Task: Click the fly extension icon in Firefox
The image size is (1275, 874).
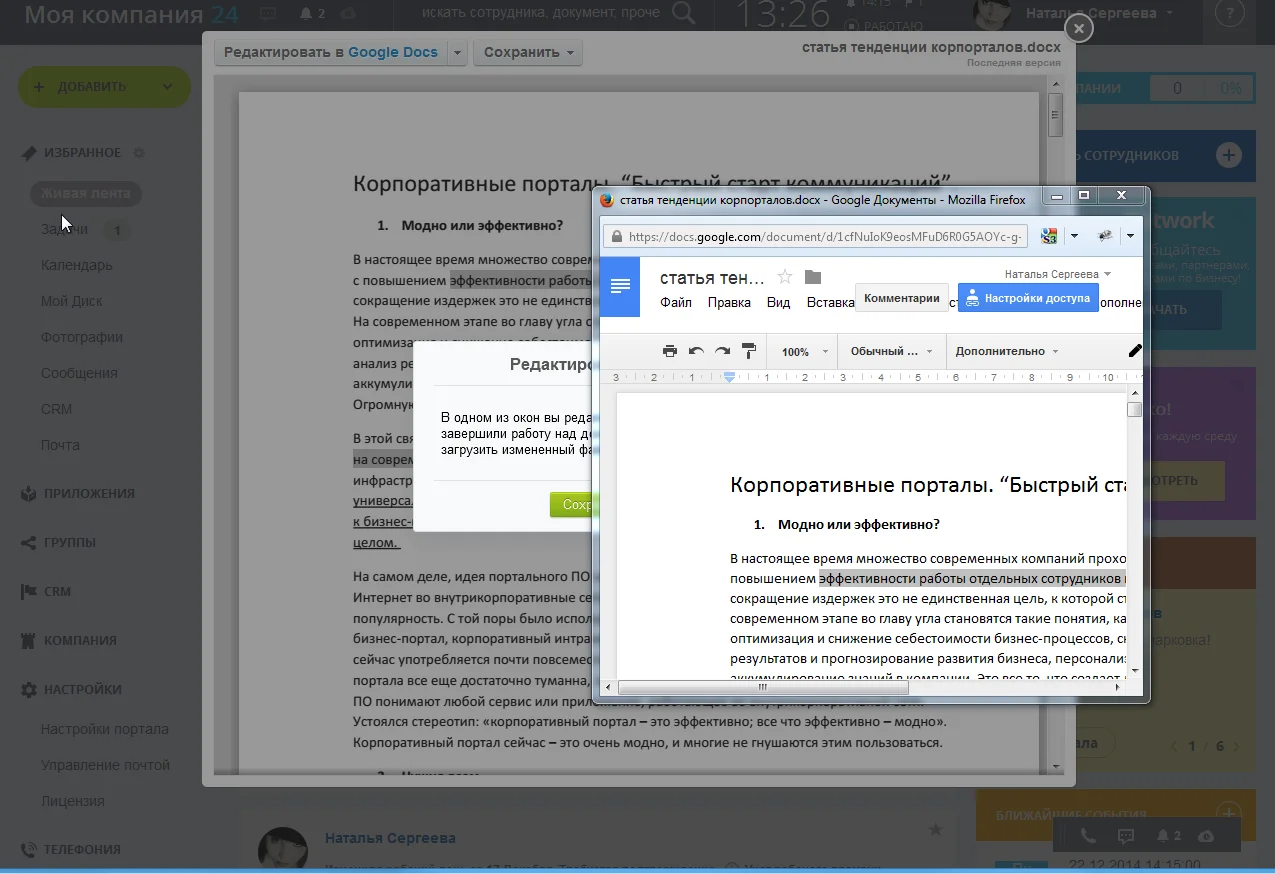Action: [1105, 237]
